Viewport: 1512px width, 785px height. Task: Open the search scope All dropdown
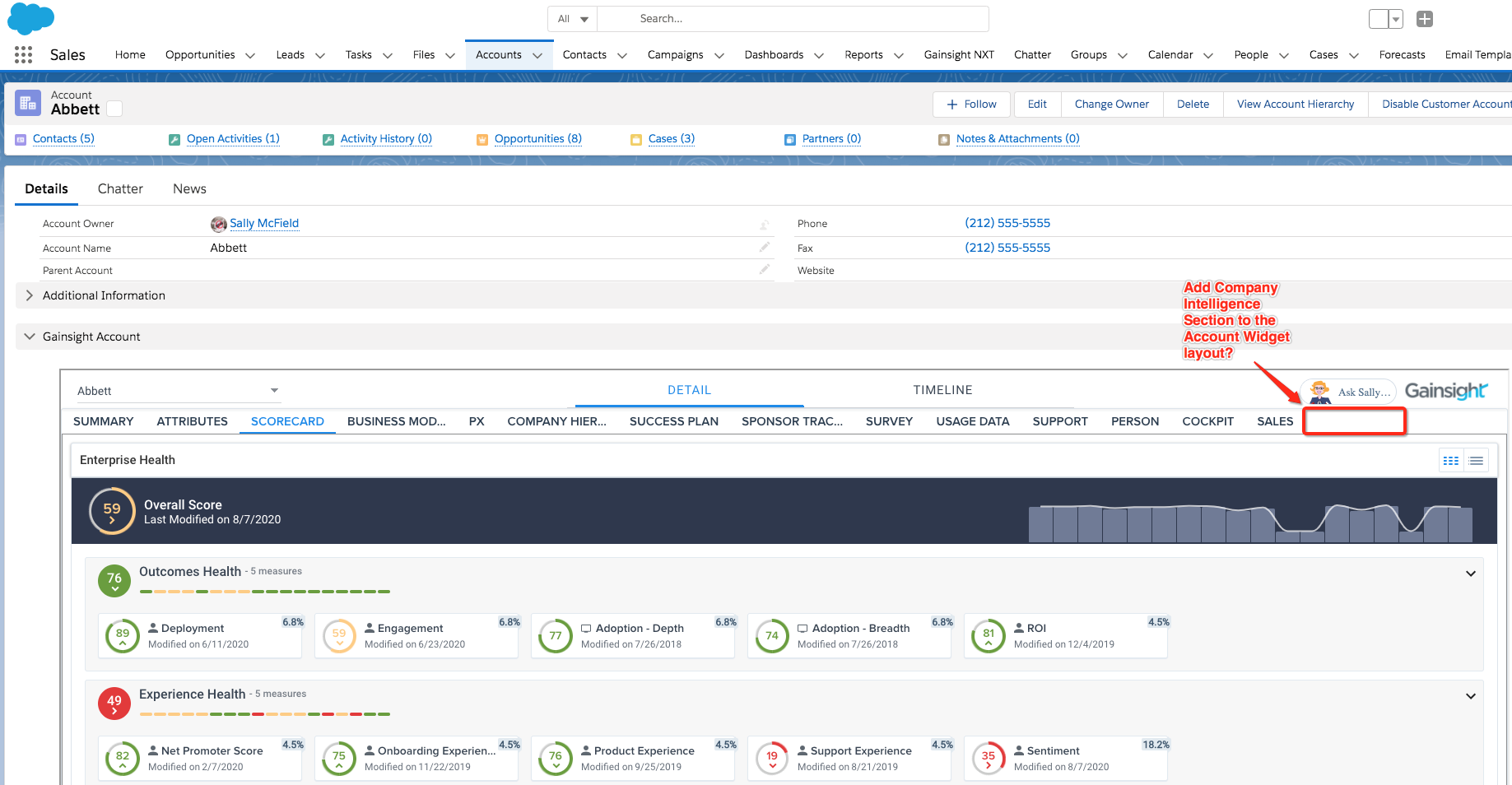pos(573,19)
